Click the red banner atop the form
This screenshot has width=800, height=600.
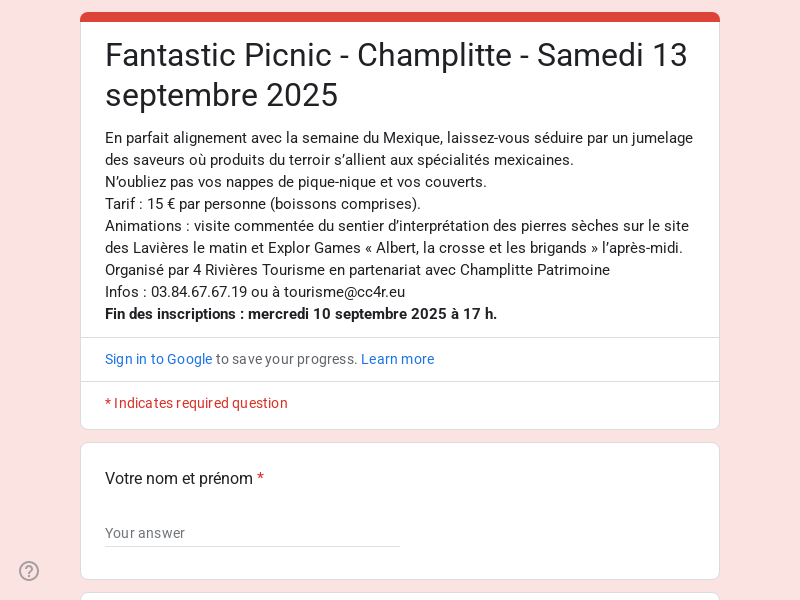click(400, 17)
